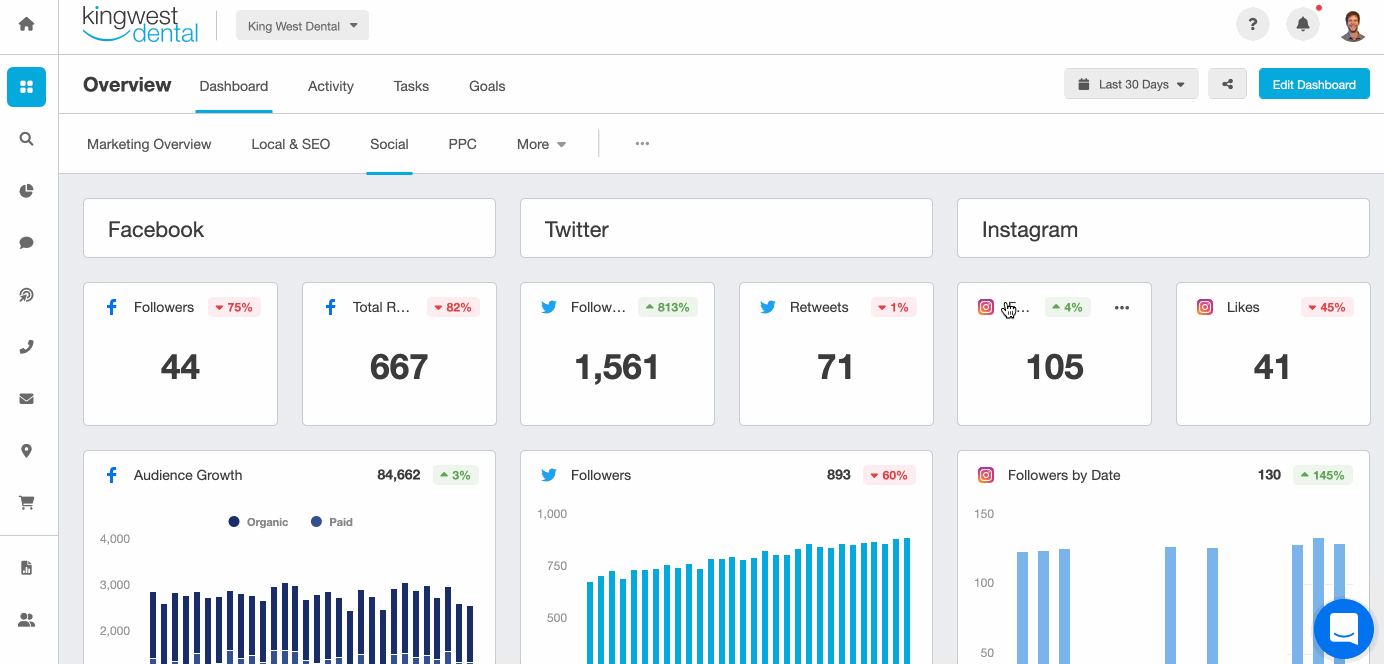This screenshot has width=1384, height=664.
Task: Open the shopping cart icon in sidebar
Action: [x=27, y=503]
